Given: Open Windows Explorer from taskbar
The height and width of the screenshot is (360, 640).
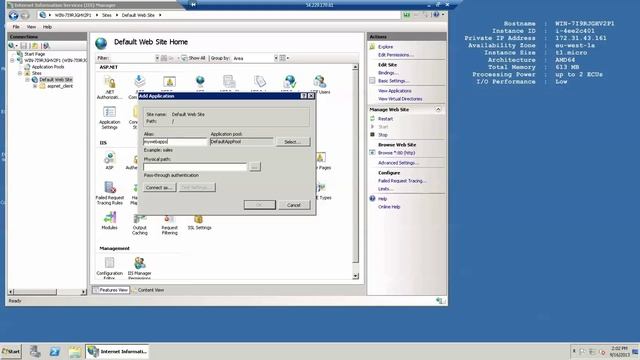Looking at the screenshot, I should (x=75, y=351).
